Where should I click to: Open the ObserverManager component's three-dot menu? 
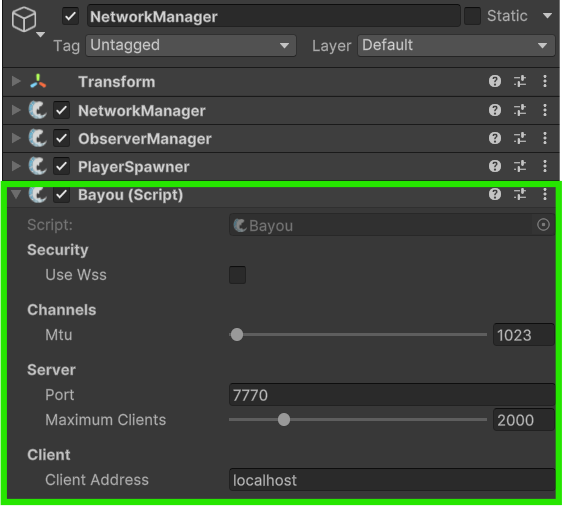click(545, 138)
